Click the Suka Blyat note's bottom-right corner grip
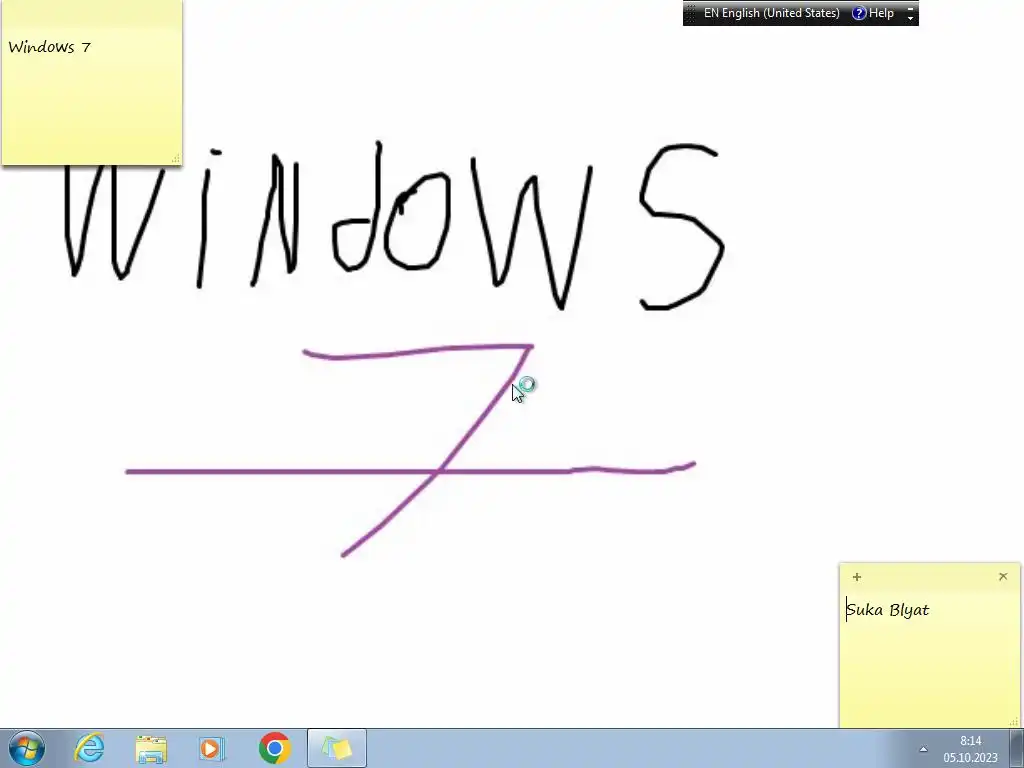Viewport: 1024px width, 768px height. tap(1014, 722)
